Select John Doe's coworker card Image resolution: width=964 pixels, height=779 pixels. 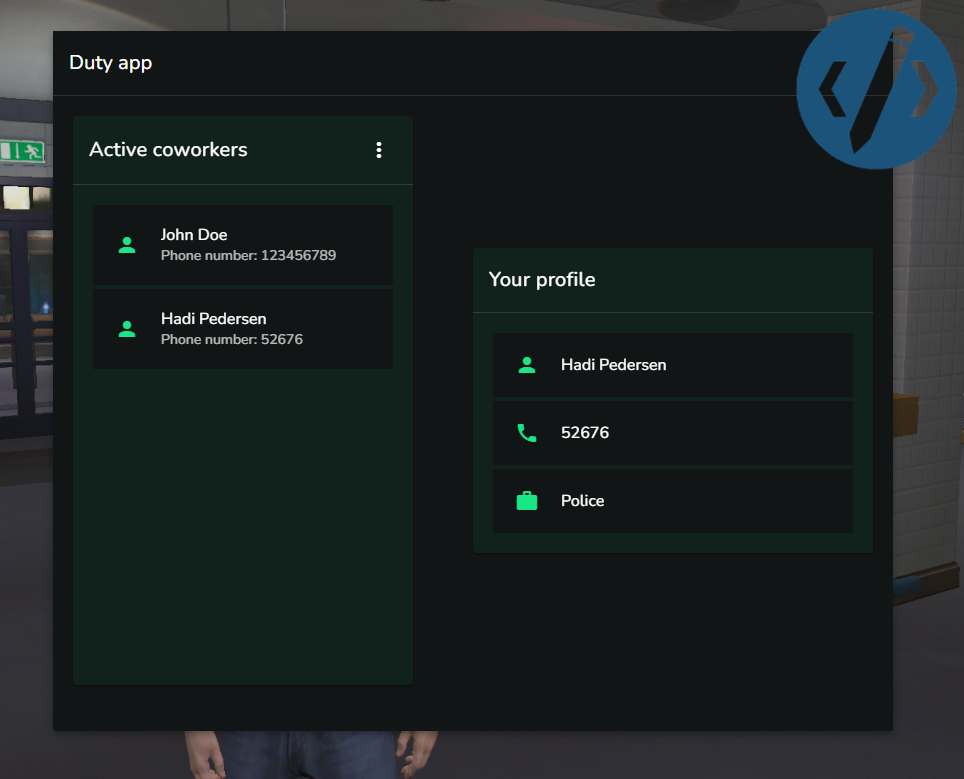click(x=243, y=244)
